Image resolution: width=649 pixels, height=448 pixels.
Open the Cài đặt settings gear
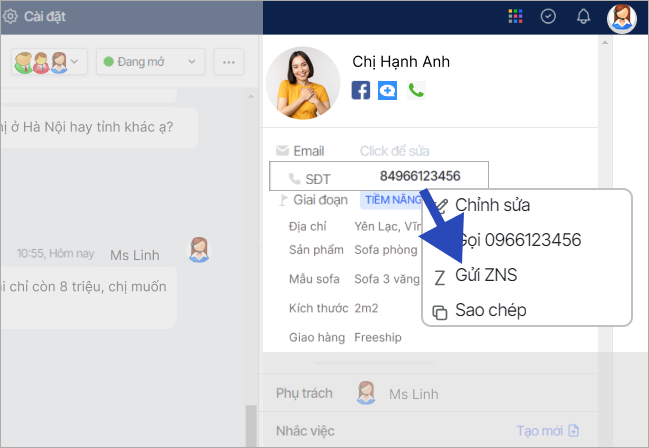pyautogui.click(x=10, y=16)
